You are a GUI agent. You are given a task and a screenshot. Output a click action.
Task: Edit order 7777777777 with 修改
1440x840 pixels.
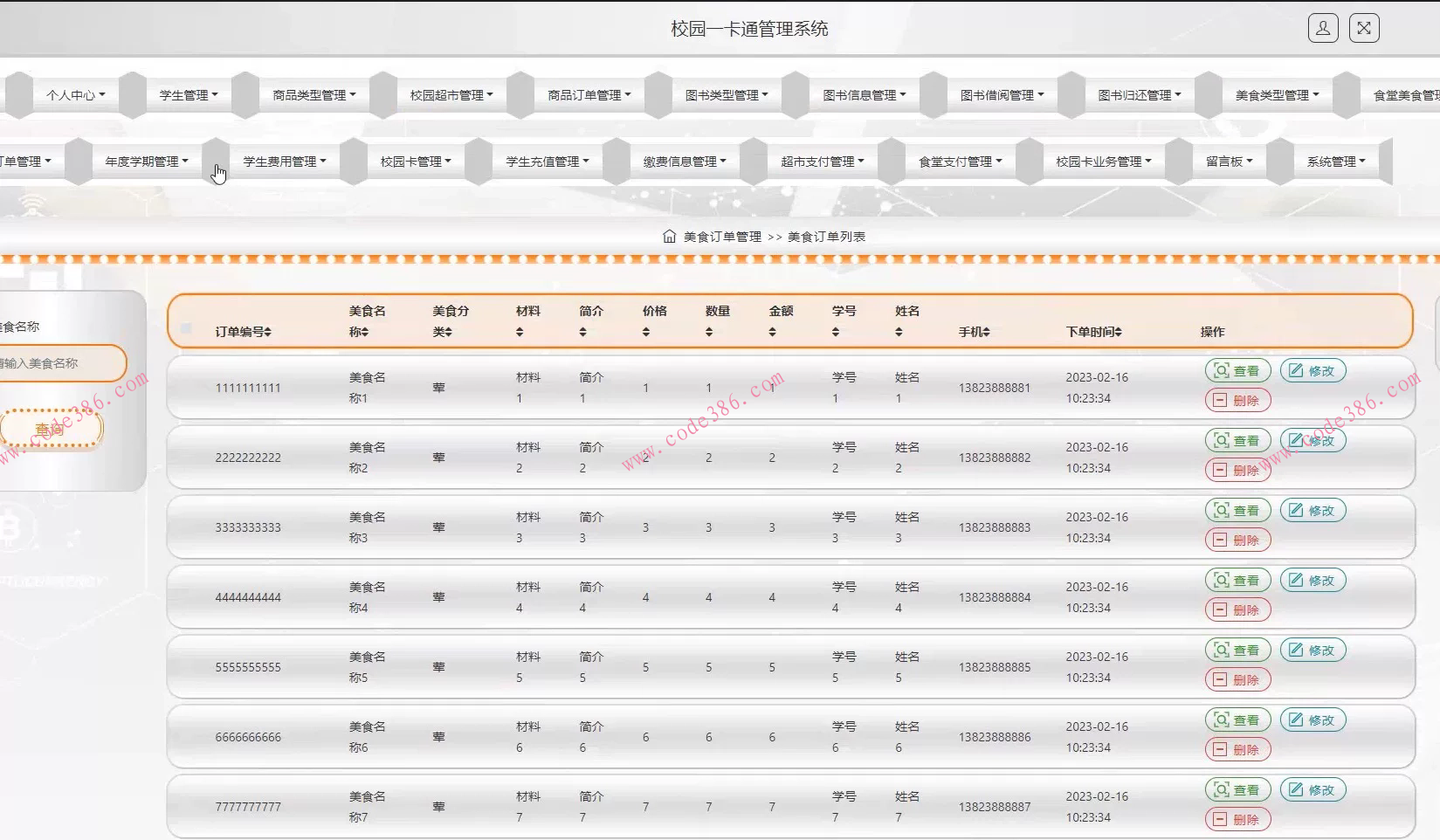[x=1313, y=789]
